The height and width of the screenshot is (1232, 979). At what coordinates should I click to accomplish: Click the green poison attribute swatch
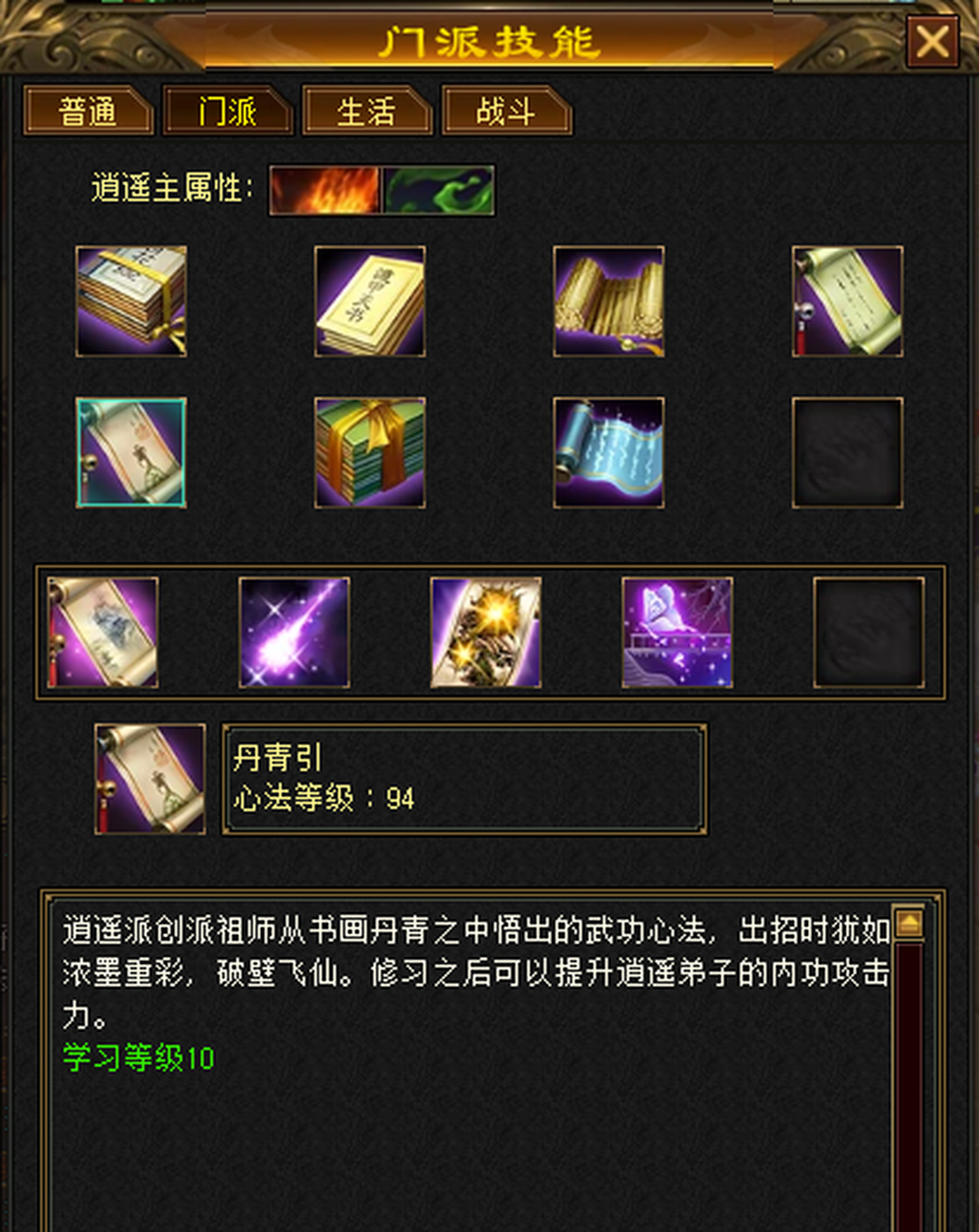coord(438,190)
